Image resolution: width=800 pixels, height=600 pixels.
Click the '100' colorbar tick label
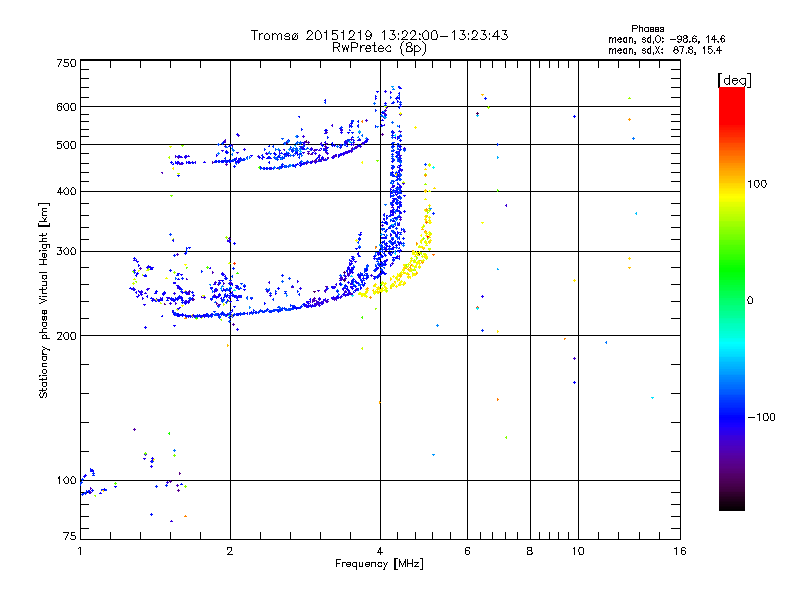[757, 184]
